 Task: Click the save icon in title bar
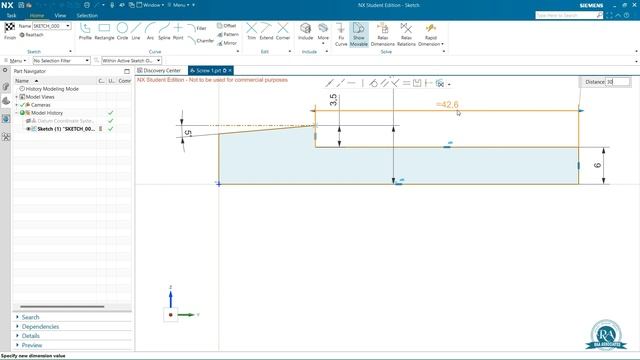point(21,5)
